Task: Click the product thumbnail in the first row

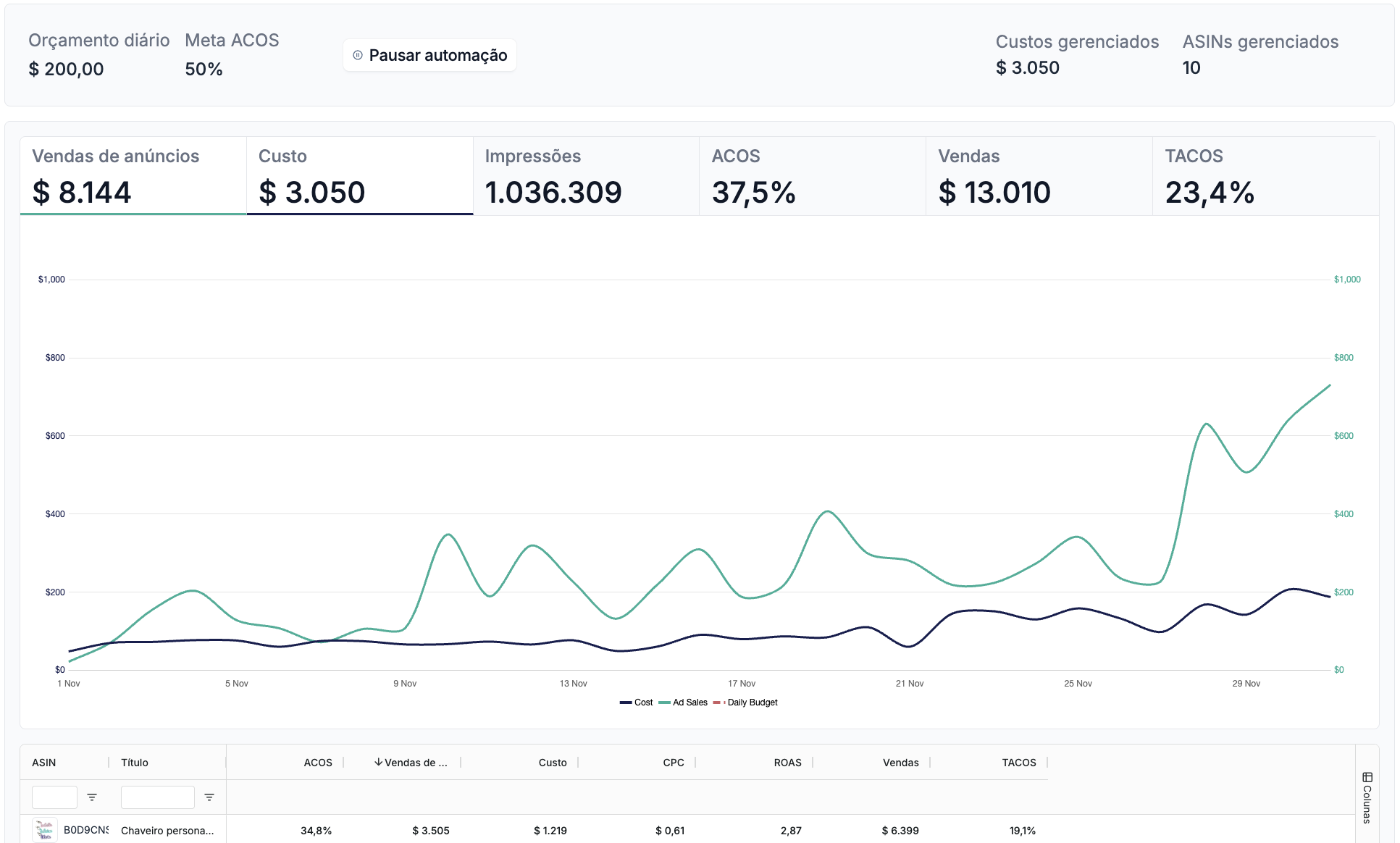Action: 45,830
